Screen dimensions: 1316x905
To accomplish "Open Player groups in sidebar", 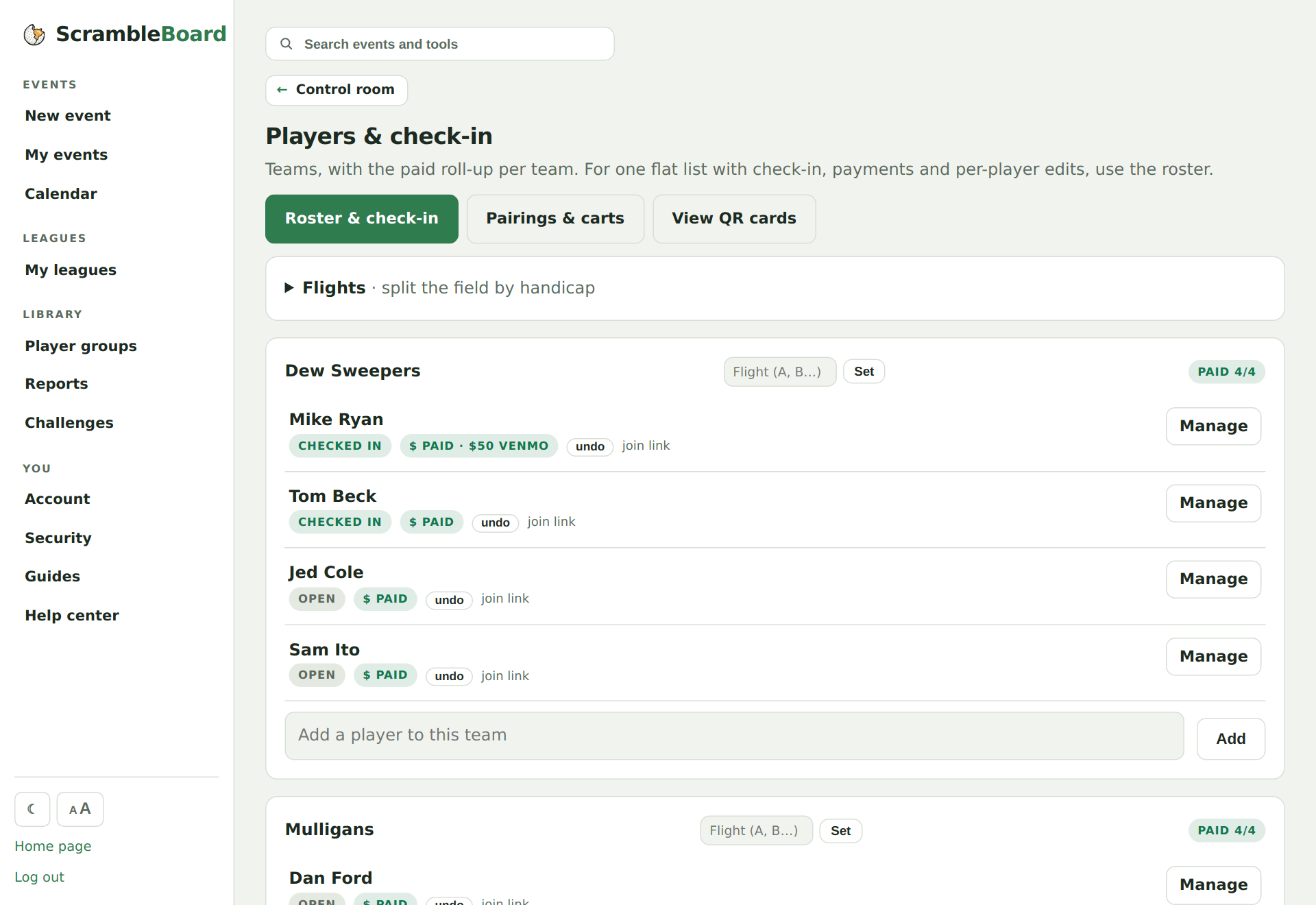I will 81,346.
